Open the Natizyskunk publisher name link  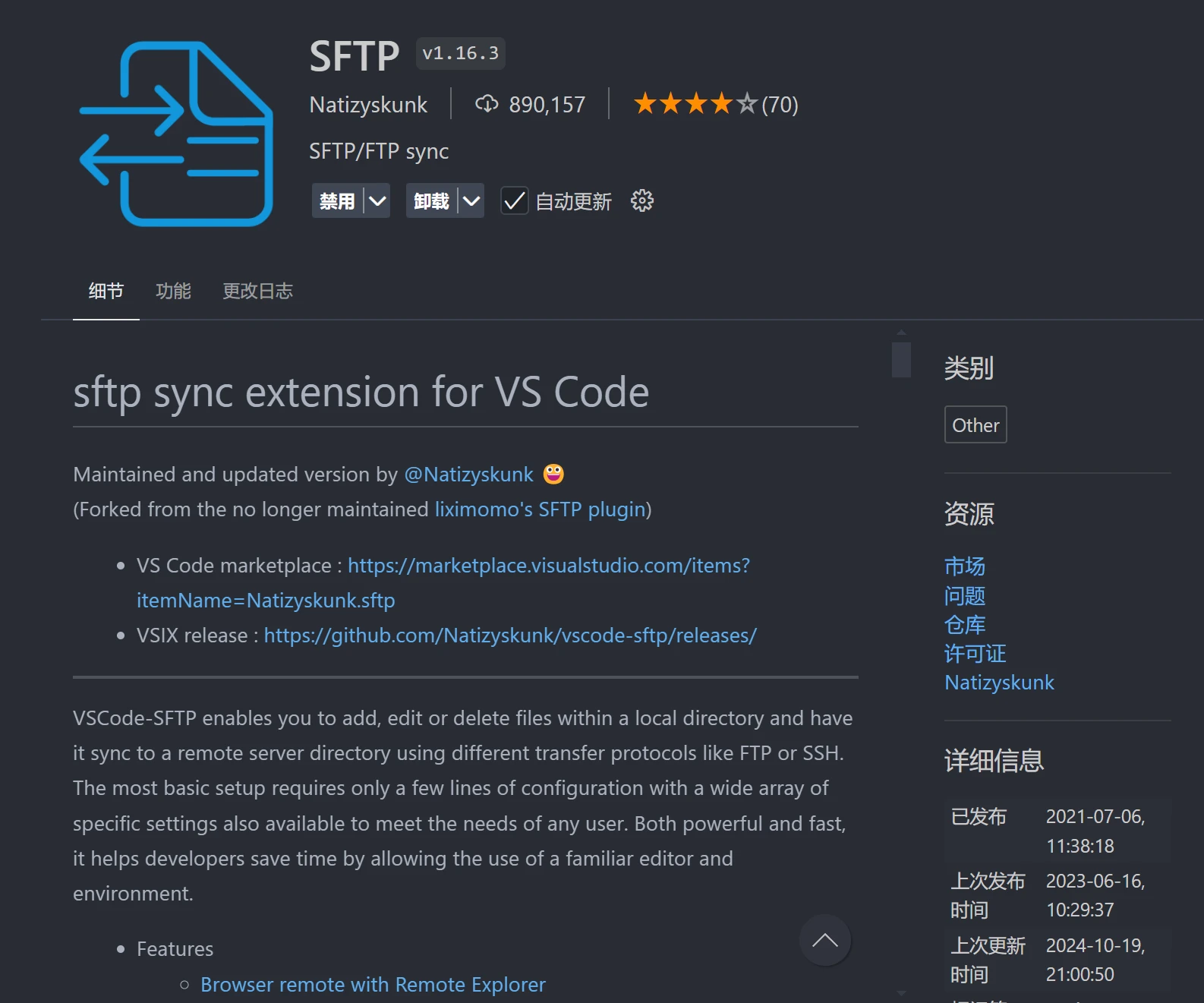[x=368, y=105]
